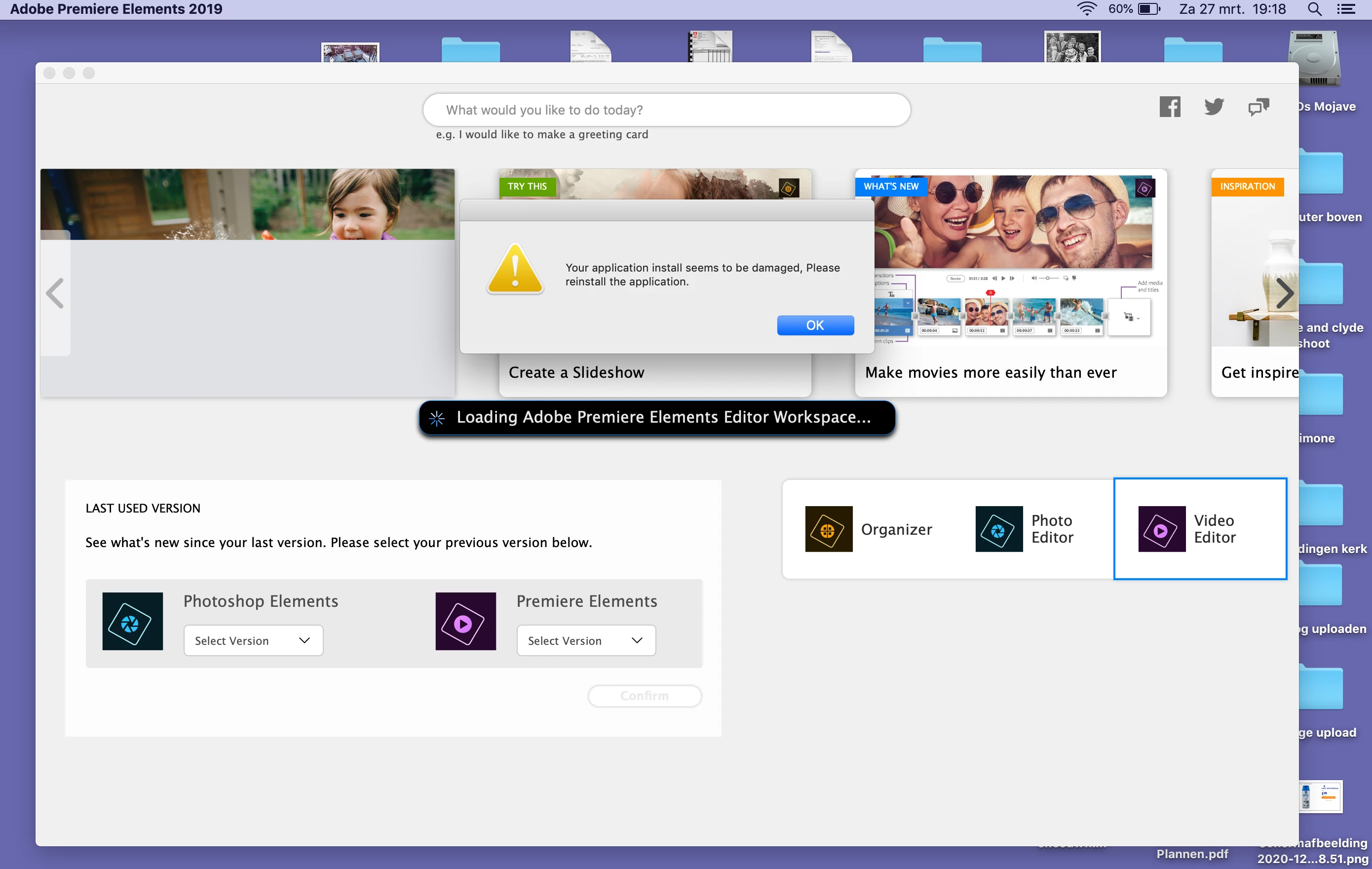Go to previous carousel slide arrow

pyautogui.click(x=55, y=294)
